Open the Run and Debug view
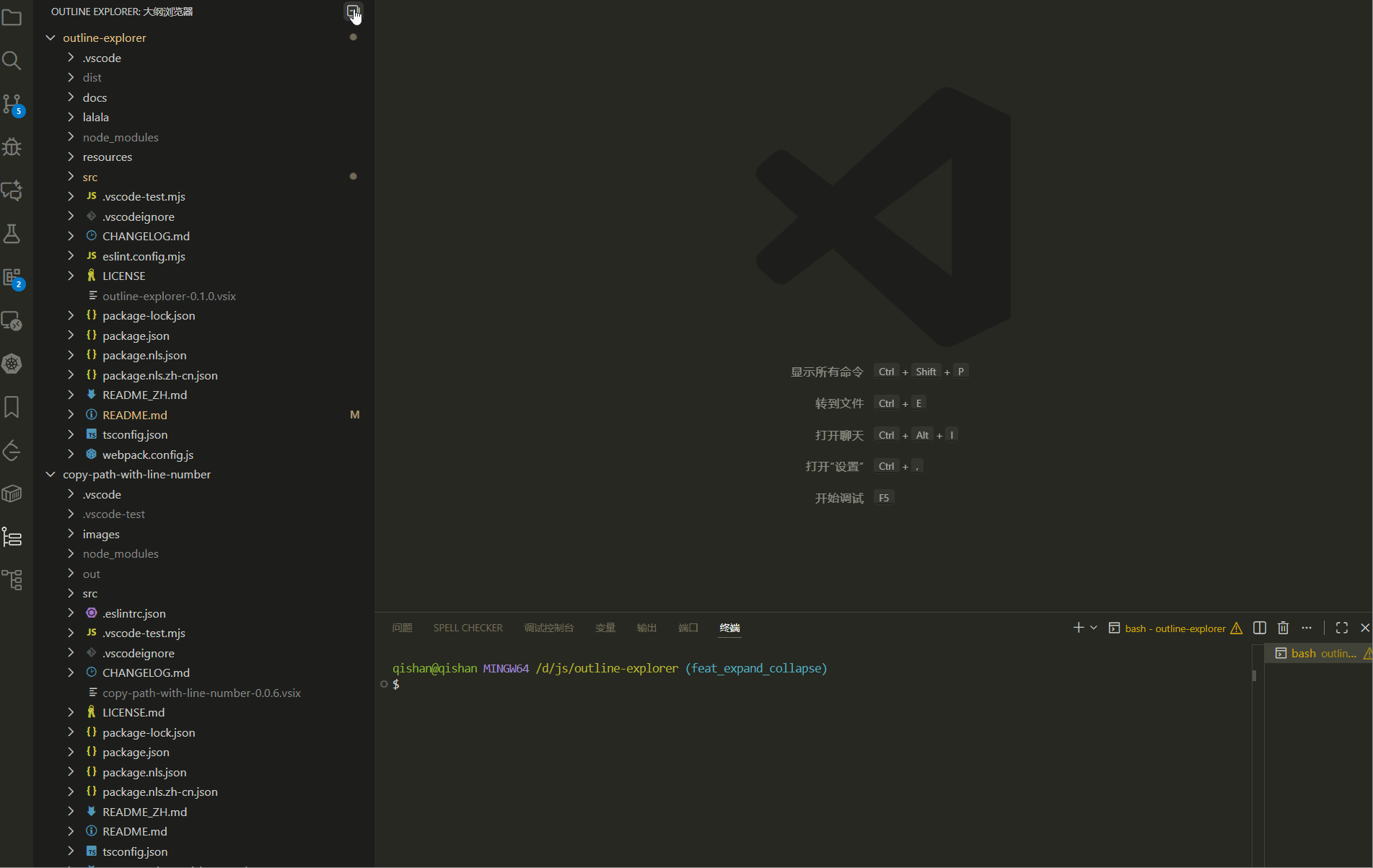The height and width of the screenshot is (868, 1373). 12,147
